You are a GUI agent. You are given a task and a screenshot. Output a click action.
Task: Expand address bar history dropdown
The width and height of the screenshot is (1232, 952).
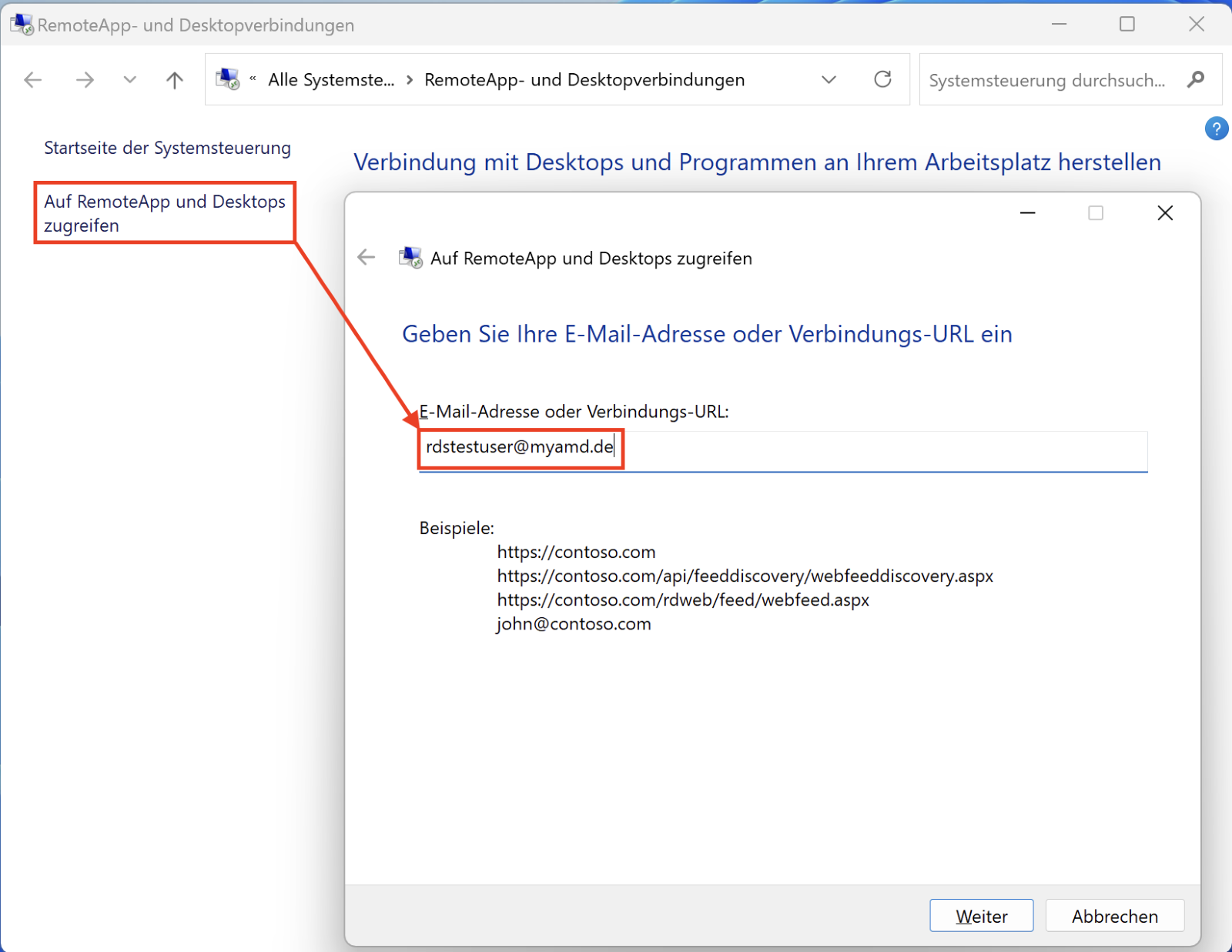(829, 80)
